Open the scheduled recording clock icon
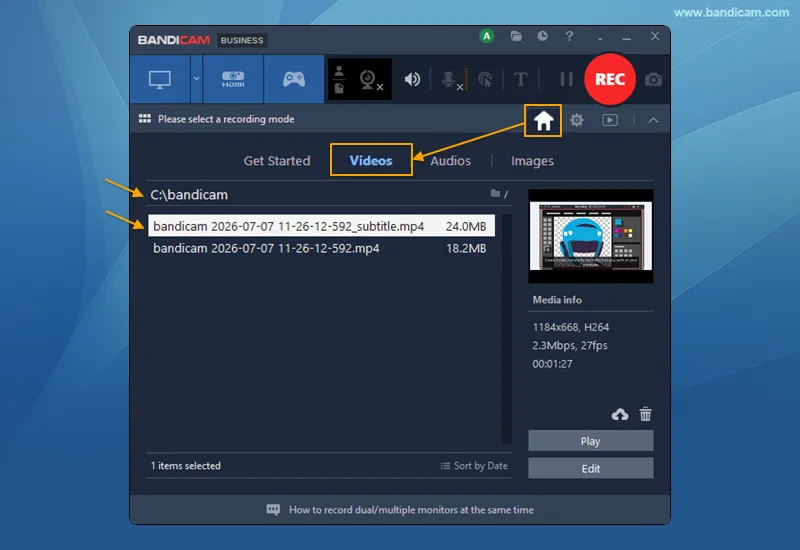 tap(542, 36)
